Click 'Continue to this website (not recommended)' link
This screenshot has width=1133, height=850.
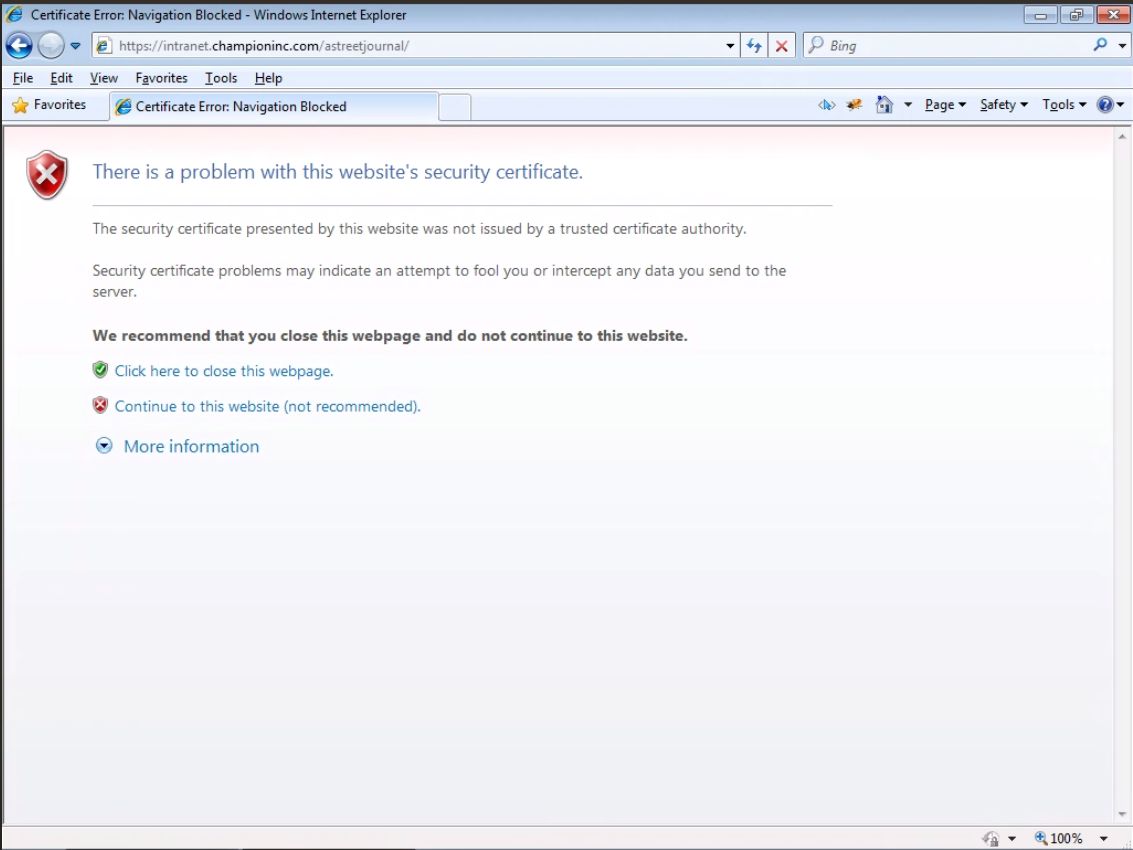pos(267,406)
